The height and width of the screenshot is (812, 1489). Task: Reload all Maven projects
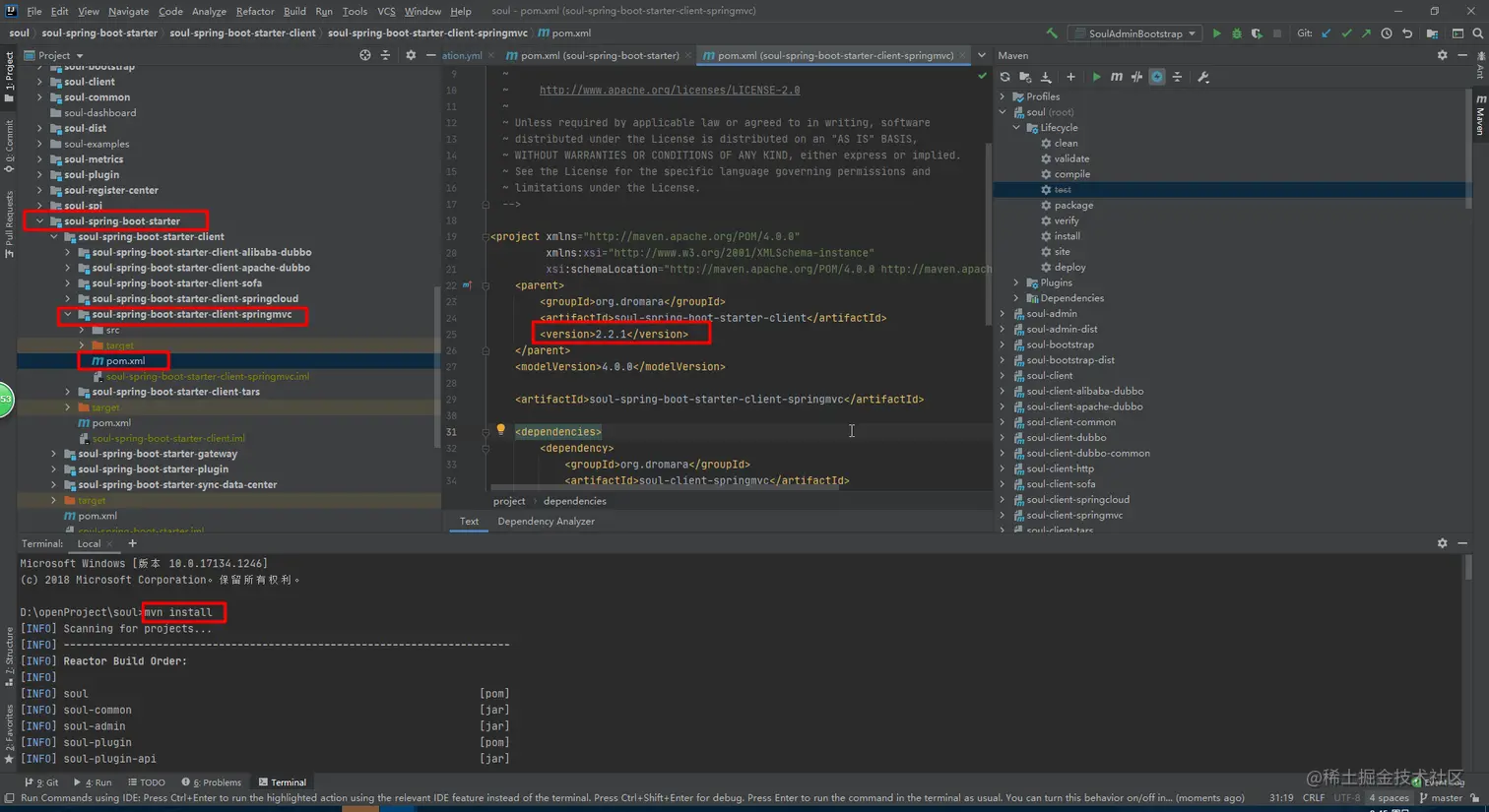click(x=1004, y=77)
